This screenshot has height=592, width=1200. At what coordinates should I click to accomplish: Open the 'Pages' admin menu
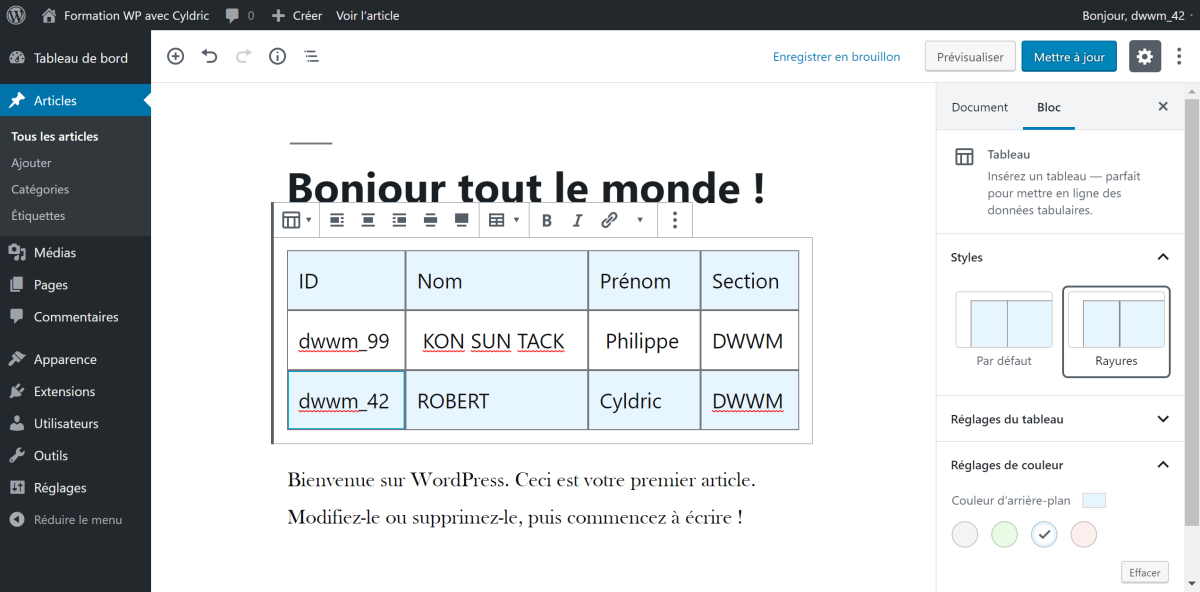(75, 285)
